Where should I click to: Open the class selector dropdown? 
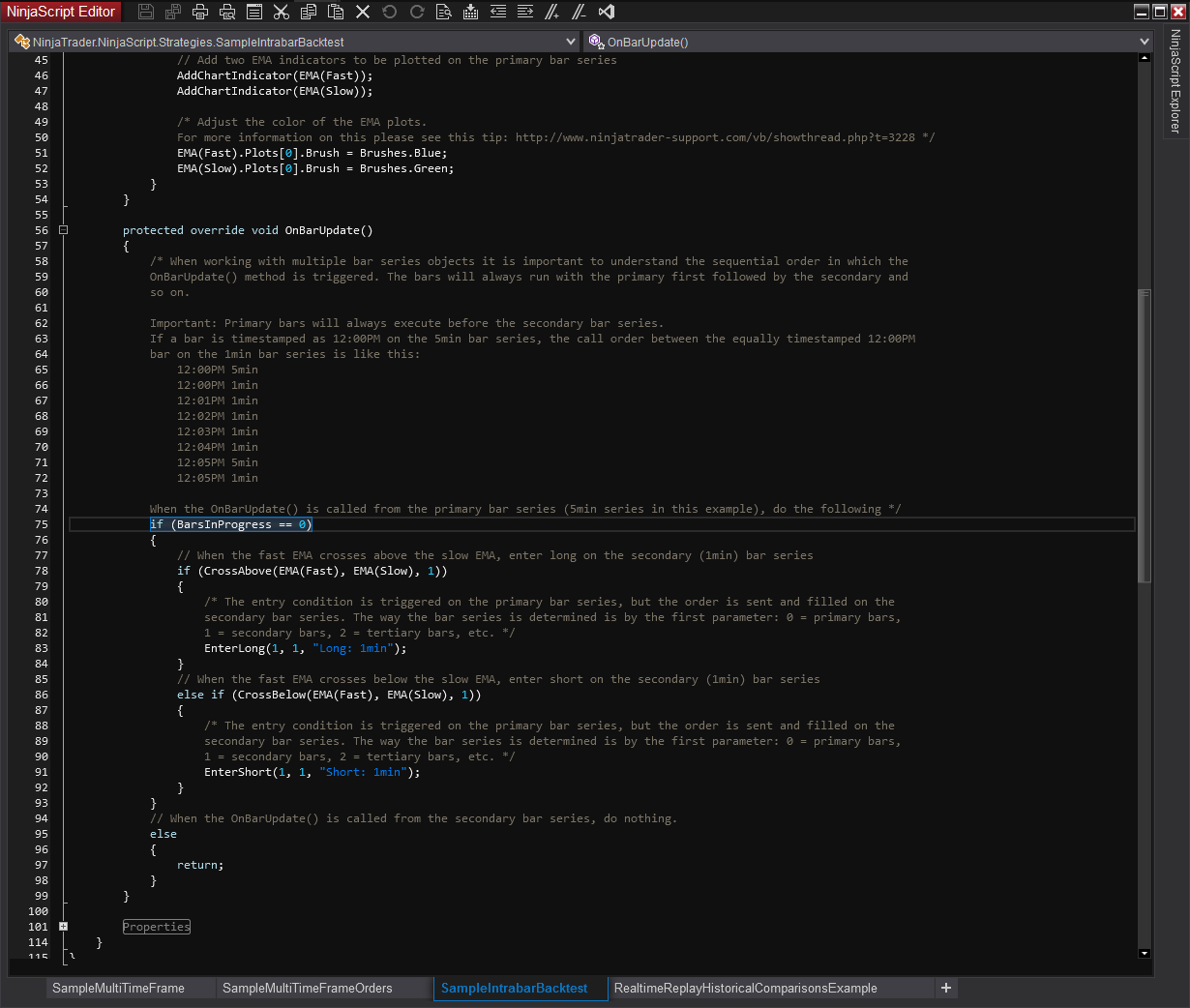570,42
